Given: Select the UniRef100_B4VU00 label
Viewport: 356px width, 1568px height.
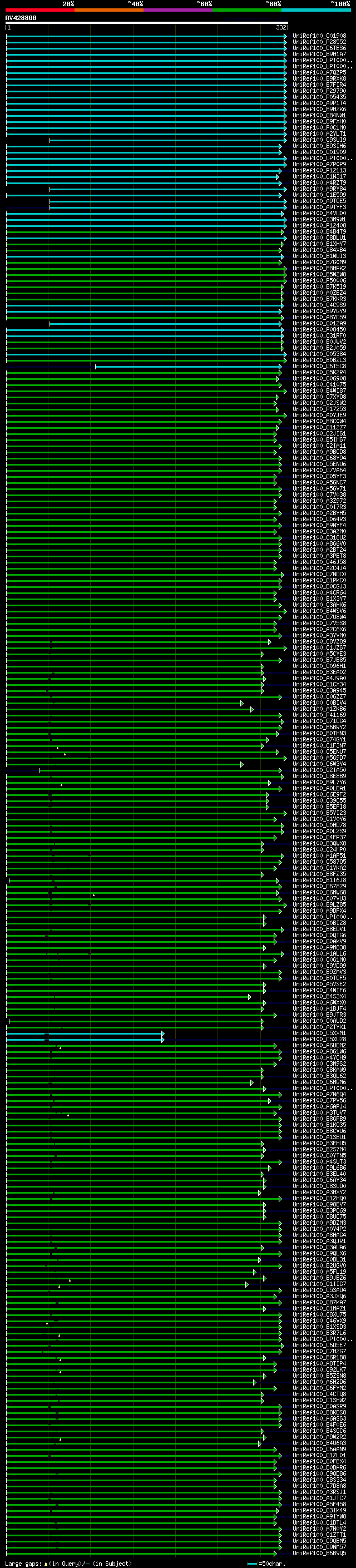Looking at the screenshot, I should coord(319,214).
